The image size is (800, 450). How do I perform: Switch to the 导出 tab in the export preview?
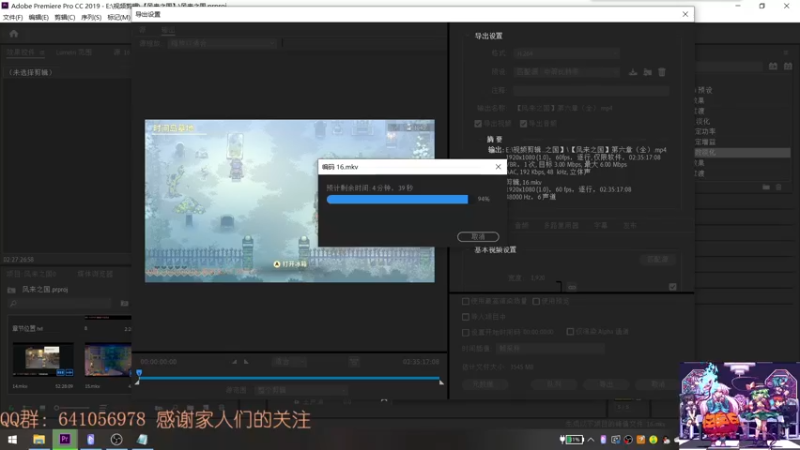168,30
